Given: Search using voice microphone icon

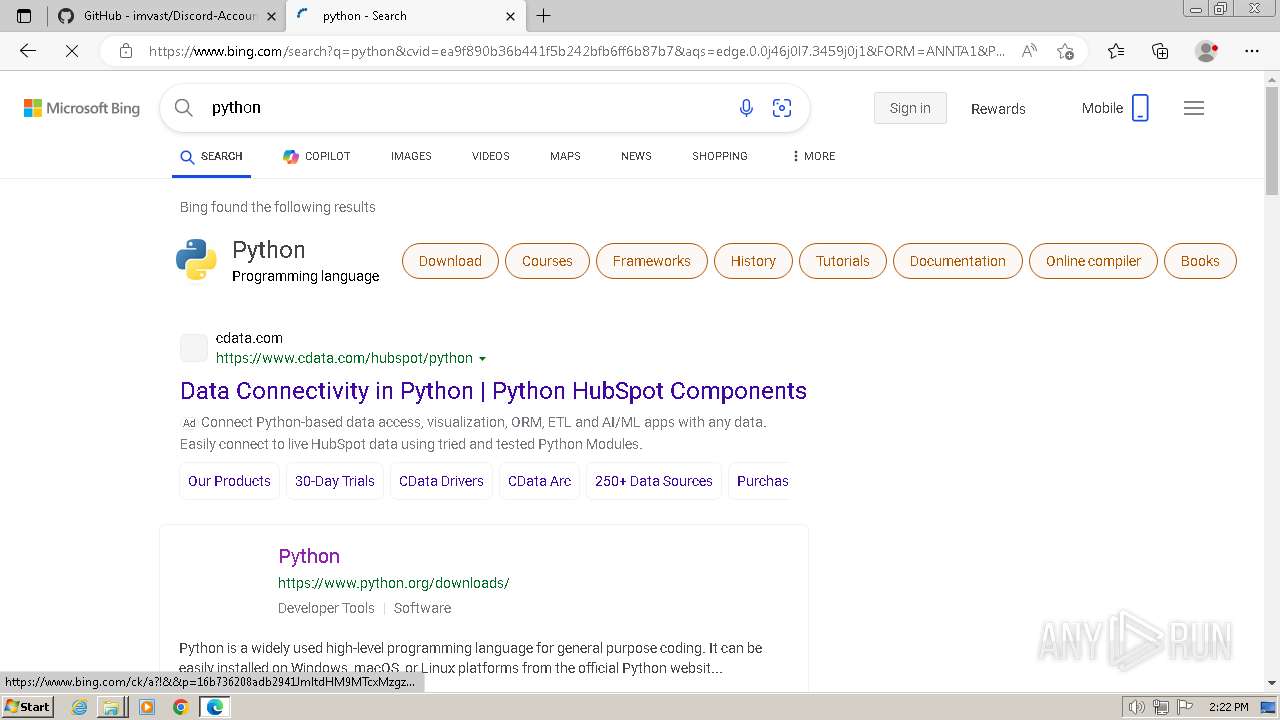Looking at the screenshot, I should tap(746, 108).
